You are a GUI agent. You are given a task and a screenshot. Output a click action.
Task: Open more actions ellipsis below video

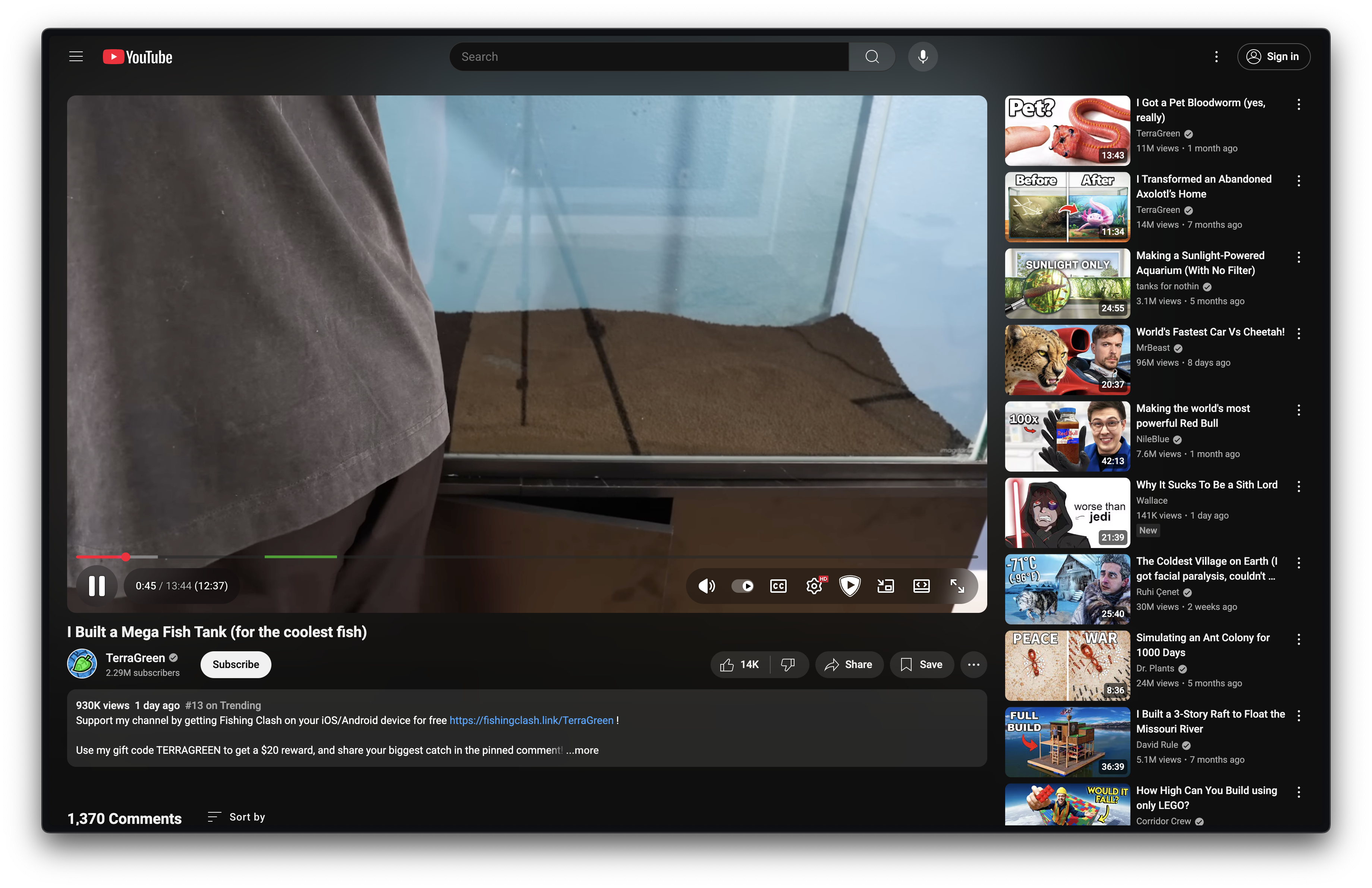pyautogui.click(x=974, y=664)
